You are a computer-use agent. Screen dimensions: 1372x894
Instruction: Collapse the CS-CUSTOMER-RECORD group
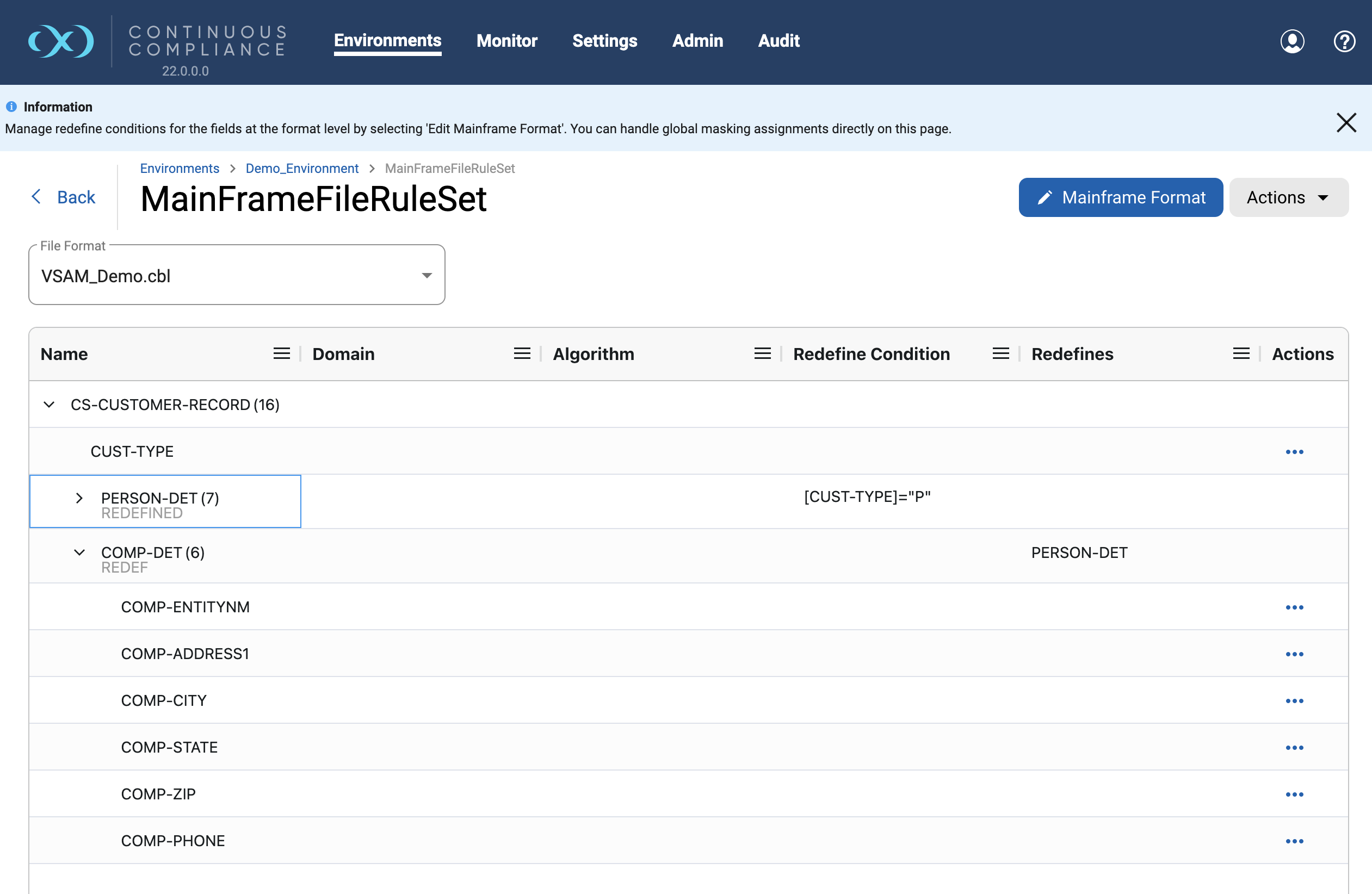click(49, 405)
